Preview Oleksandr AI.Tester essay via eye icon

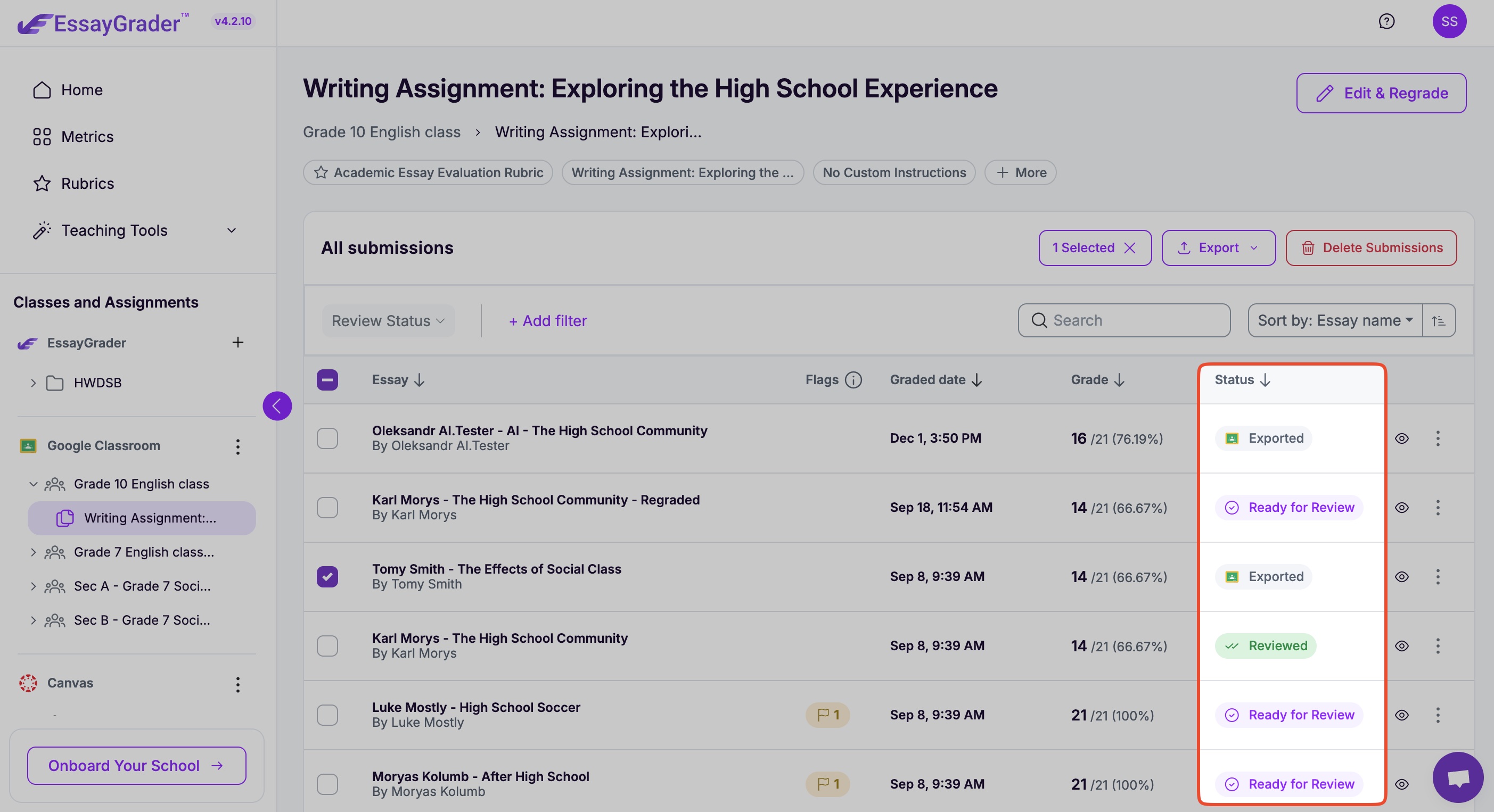click(1401, 438)
